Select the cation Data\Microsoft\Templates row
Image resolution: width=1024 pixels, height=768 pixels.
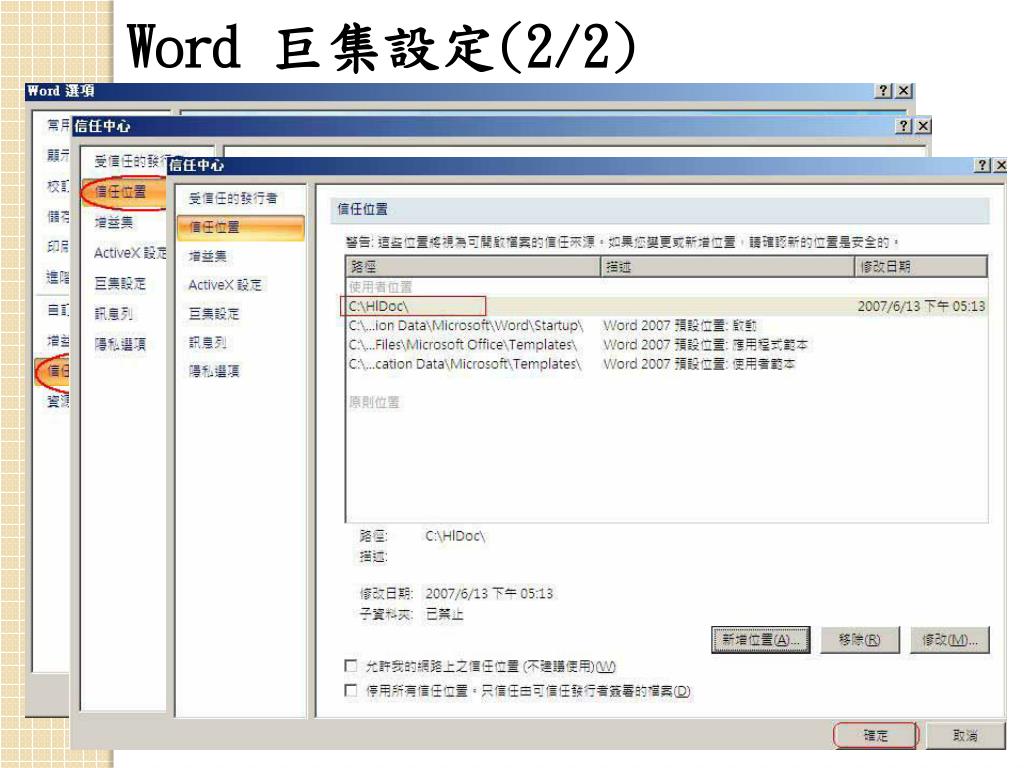click(x=666, y=364)
